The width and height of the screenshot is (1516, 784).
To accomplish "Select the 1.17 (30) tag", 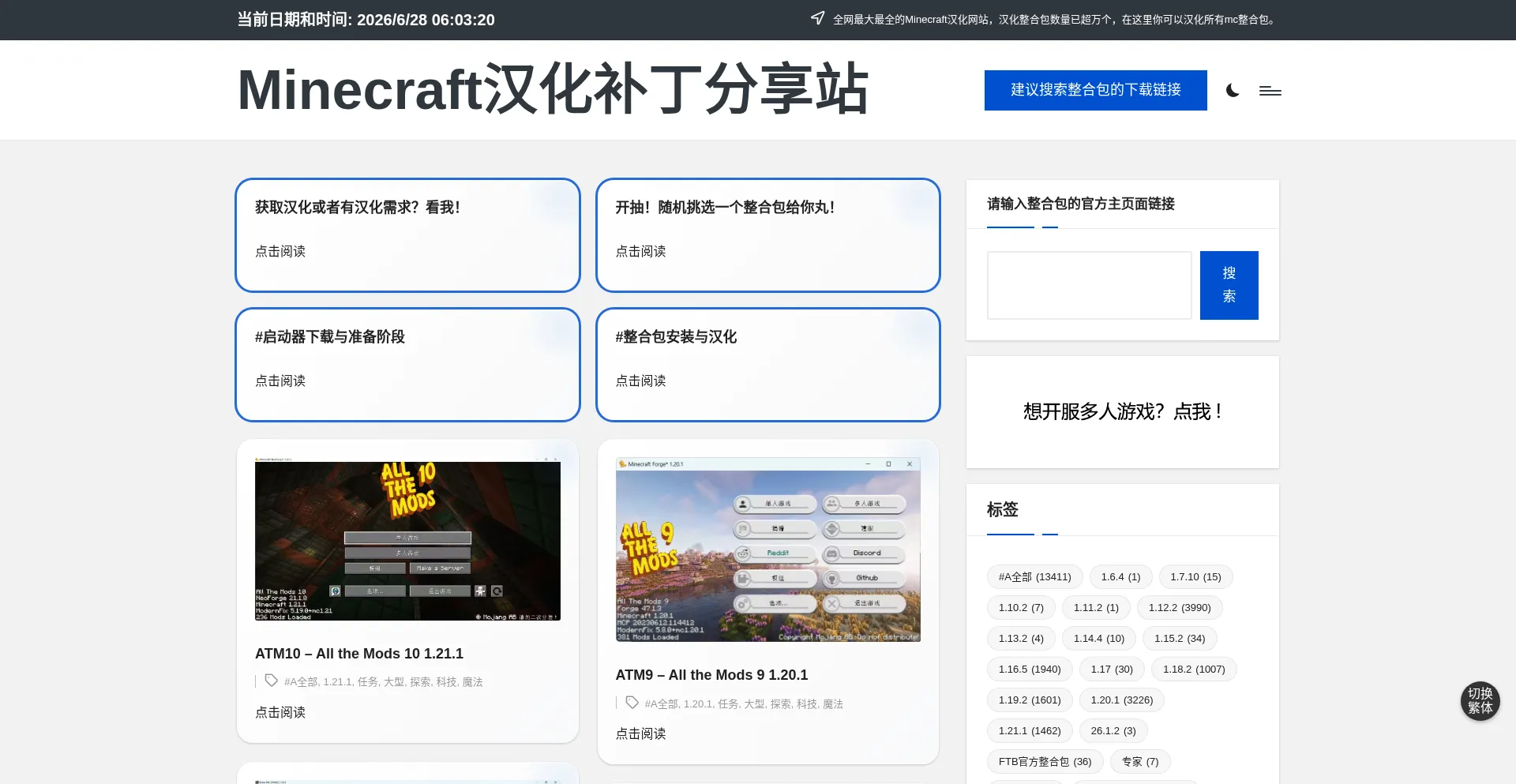I will [x=1112, y=670].
